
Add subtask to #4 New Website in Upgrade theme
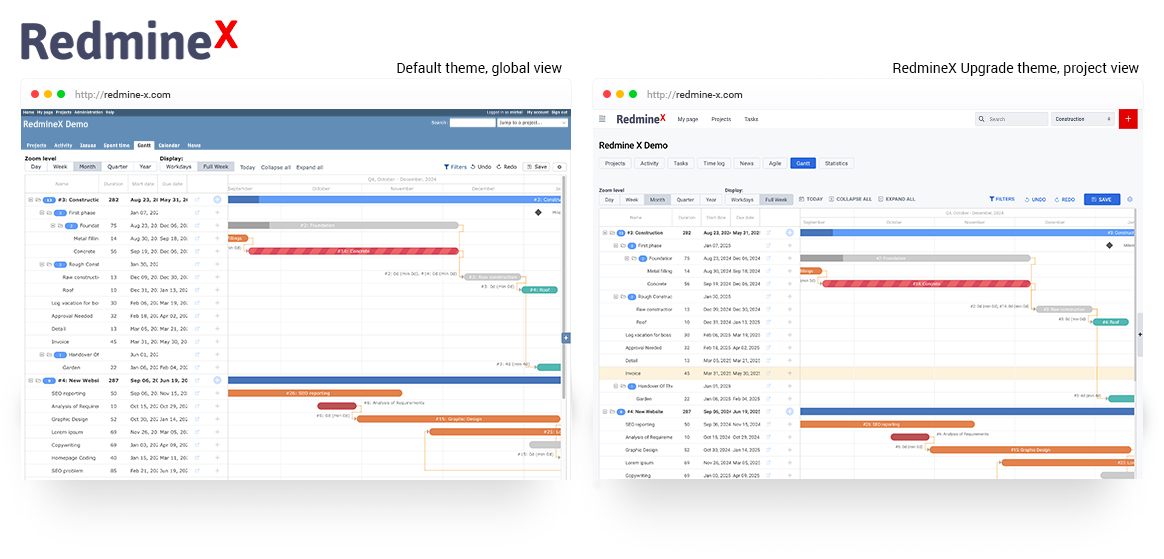(x=790, y=411)
